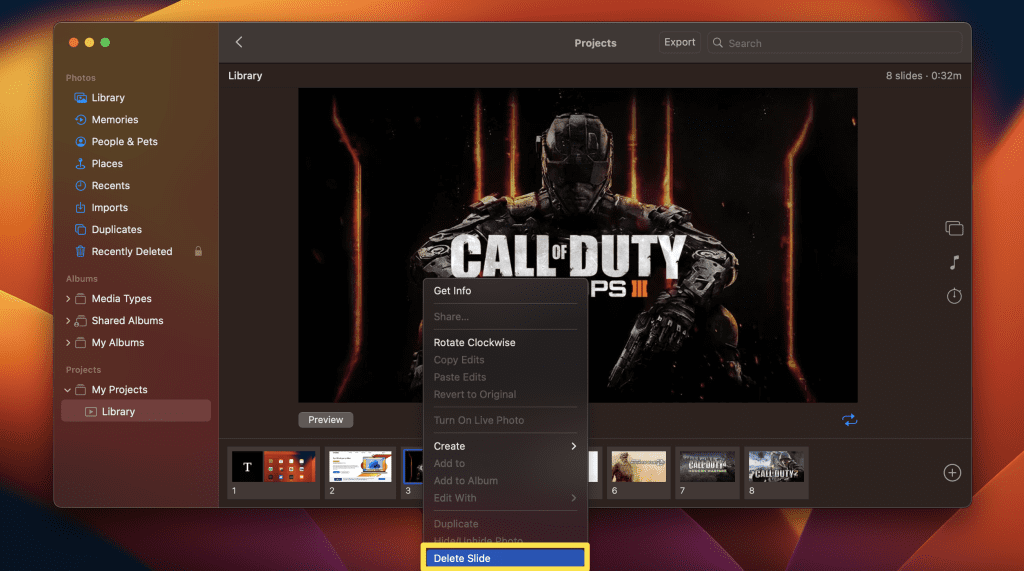Select Delete Slide in the context menu
The height and width of the screenshot is (571, 1024).
505,558
